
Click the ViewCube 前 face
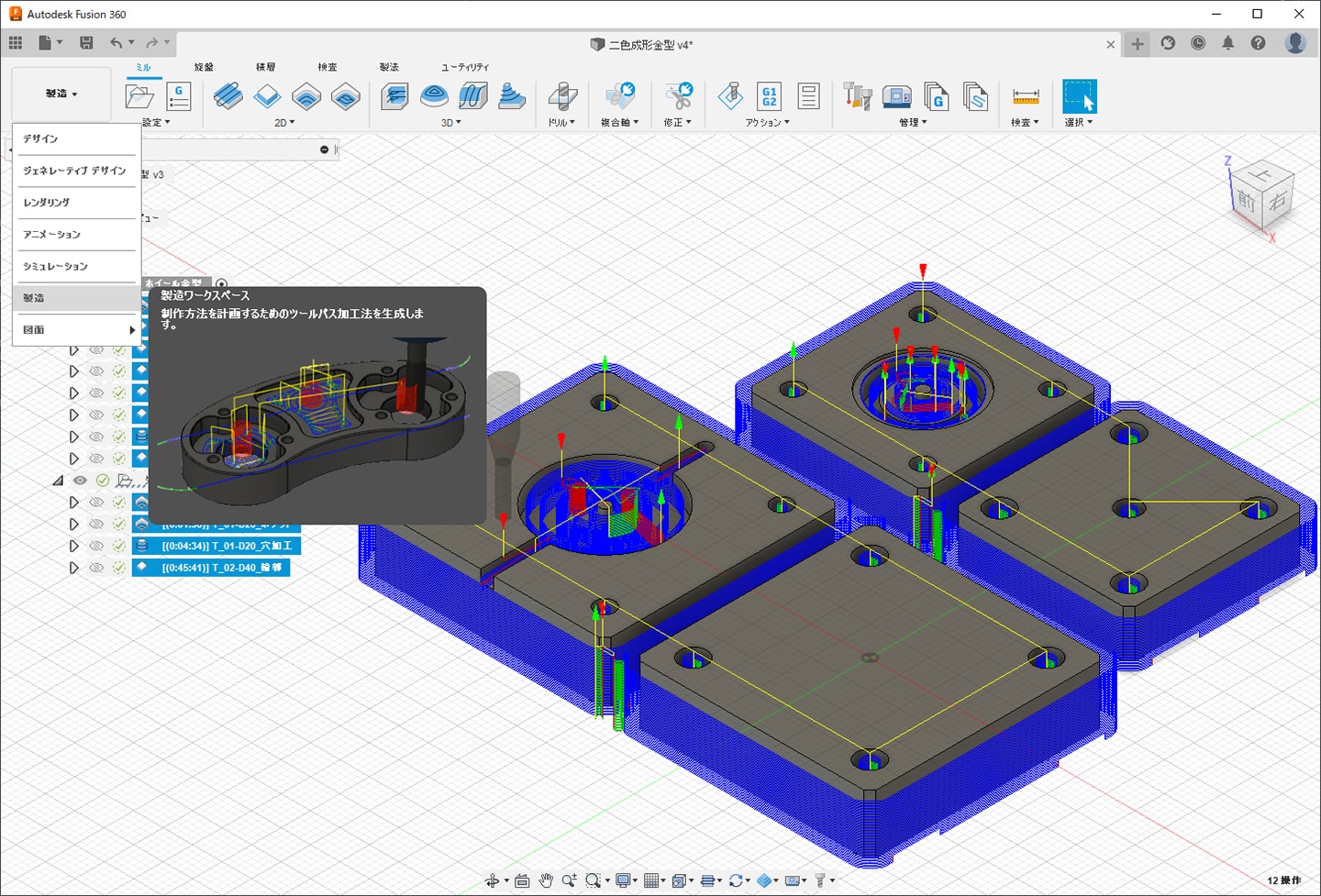point(1246,199)
